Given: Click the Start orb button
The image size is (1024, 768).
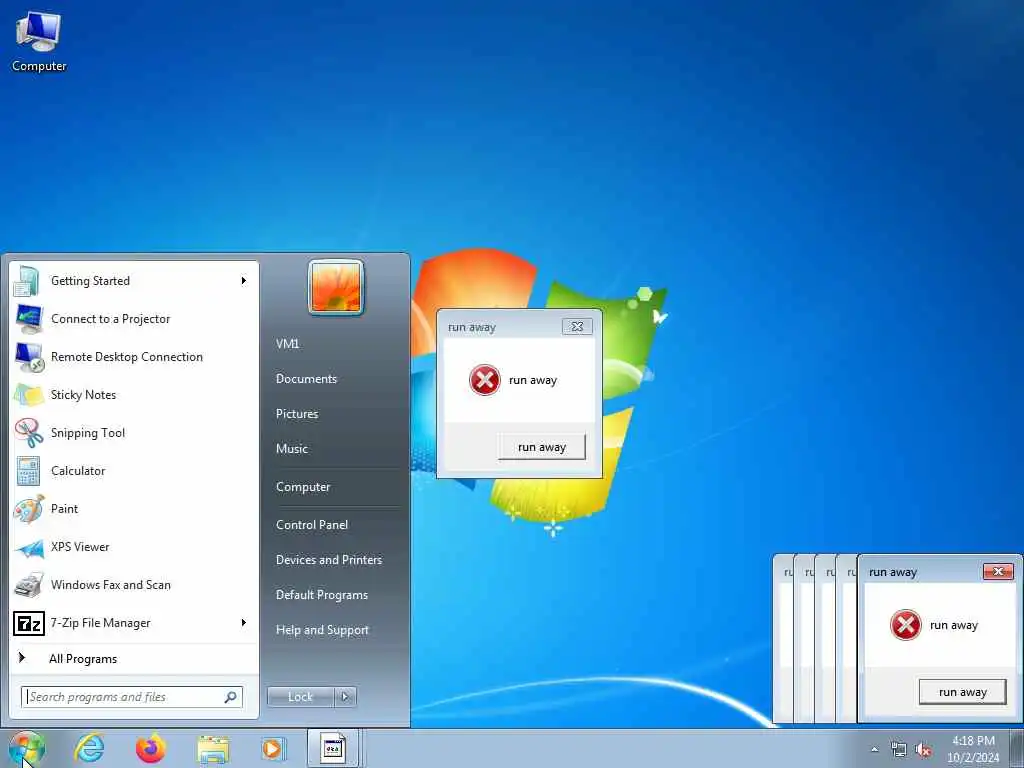Looking at the screenshot, I should [x=26, y=748].
